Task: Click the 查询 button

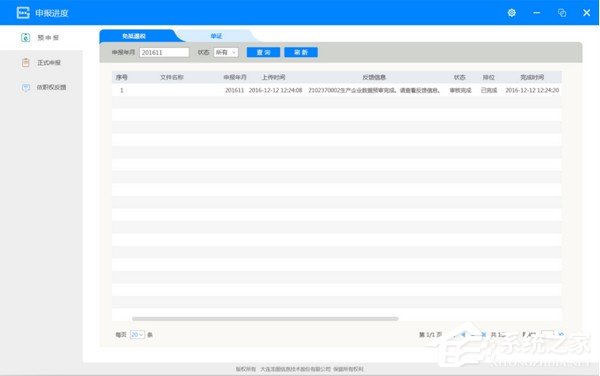Action: tap(263, 52)
